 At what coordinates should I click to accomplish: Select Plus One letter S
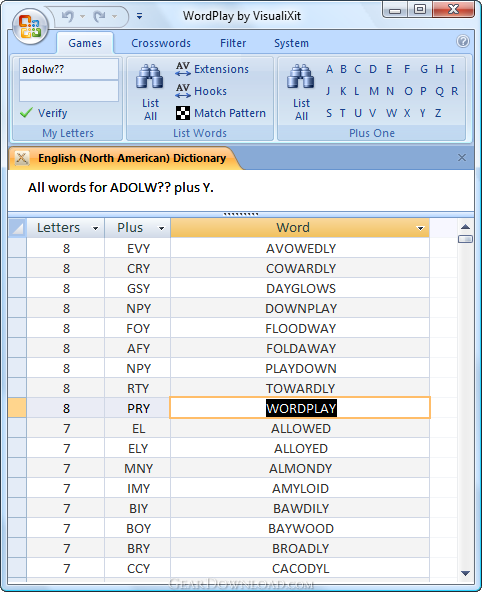coord(329,113)
